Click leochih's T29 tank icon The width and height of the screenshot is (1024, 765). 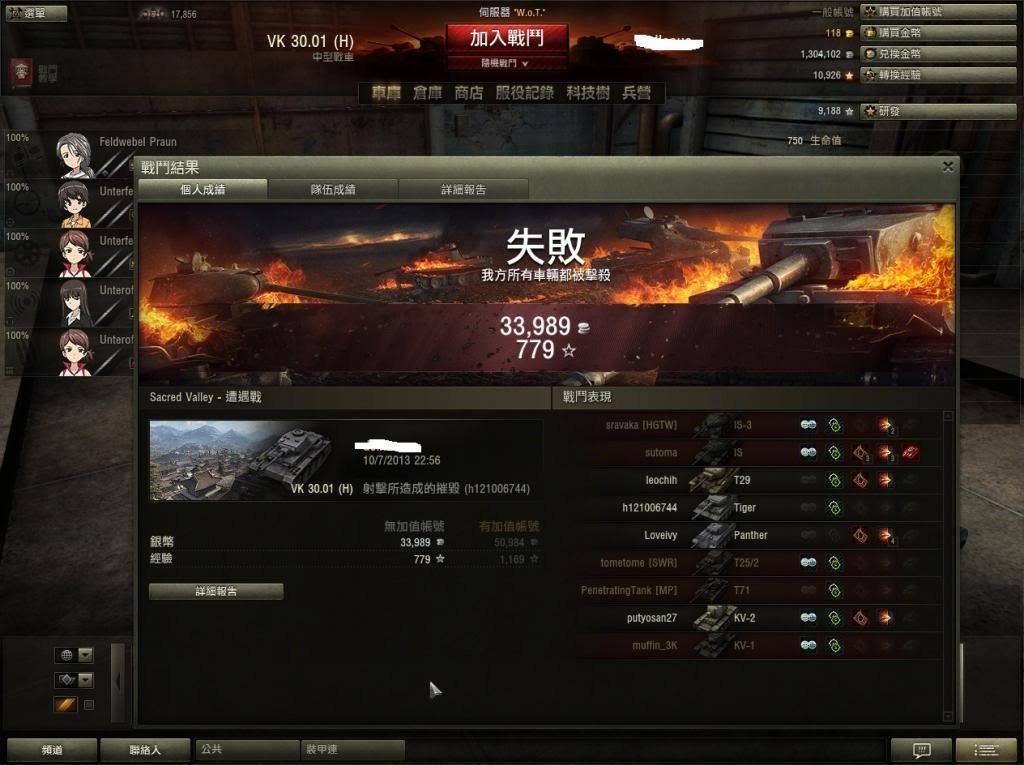coord(710,480)
